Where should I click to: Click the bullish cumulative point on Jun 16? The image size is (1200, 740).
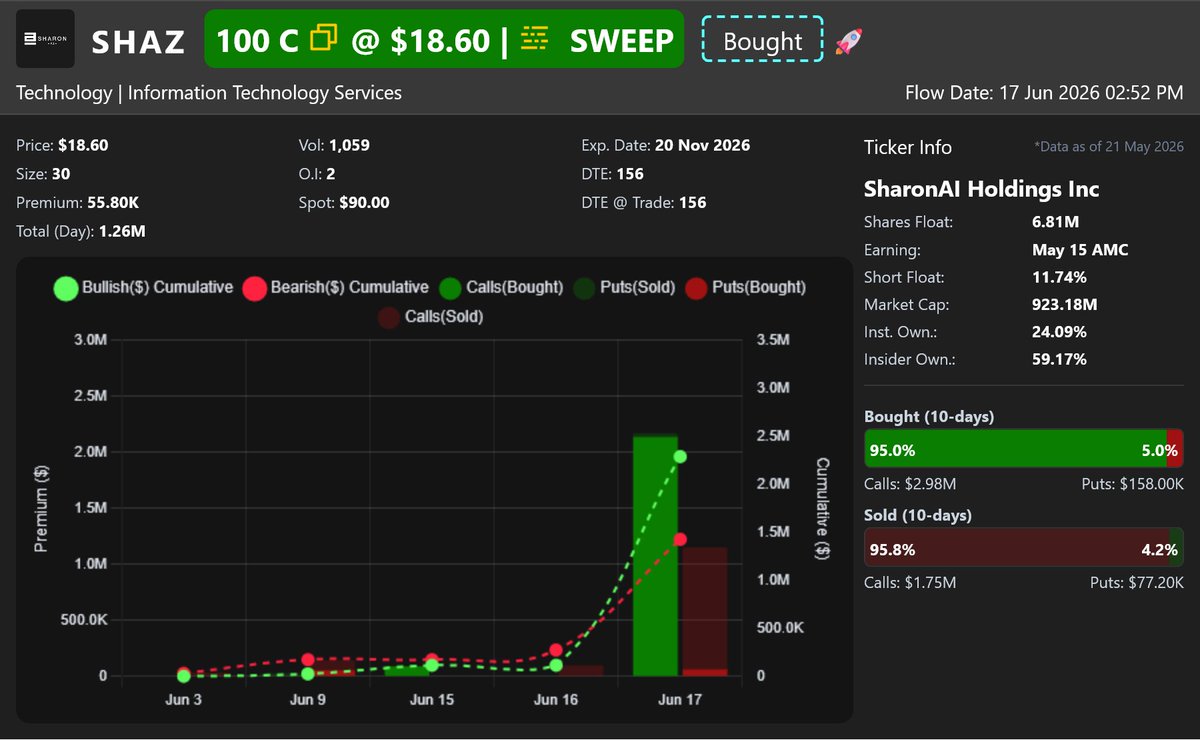[x=556, y=665]
